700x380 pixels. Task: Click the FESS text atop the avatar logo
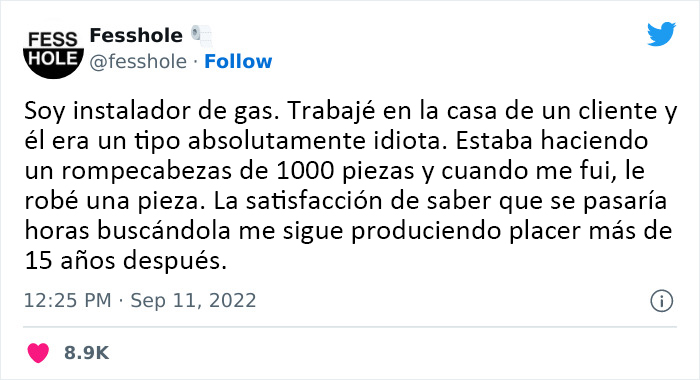(53, 40)
